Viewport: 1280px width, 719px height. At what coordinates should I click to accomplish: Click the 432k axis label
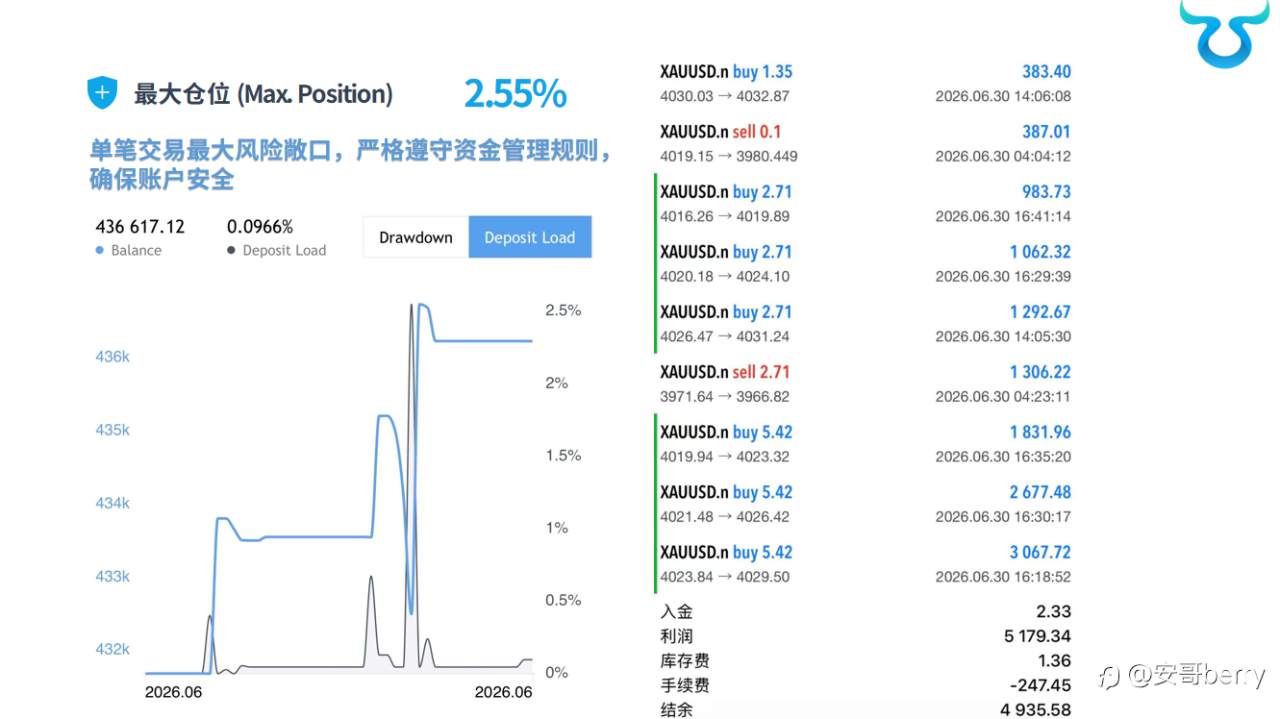pyautogui.click(x=112, y=650)
